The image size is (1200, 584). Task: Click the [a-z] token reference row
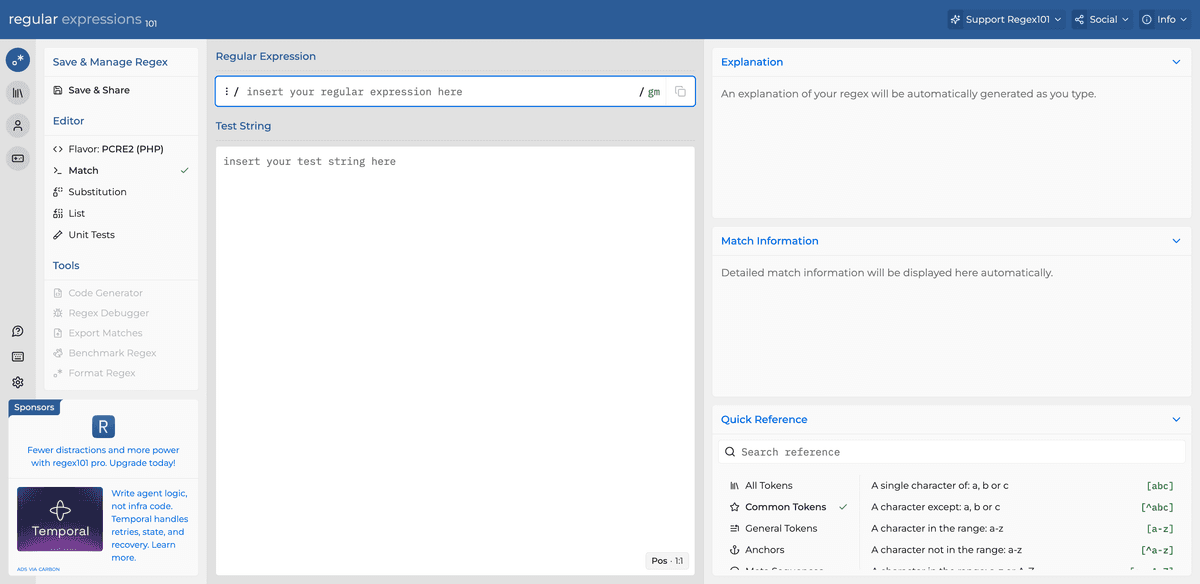coord(1023,529)
